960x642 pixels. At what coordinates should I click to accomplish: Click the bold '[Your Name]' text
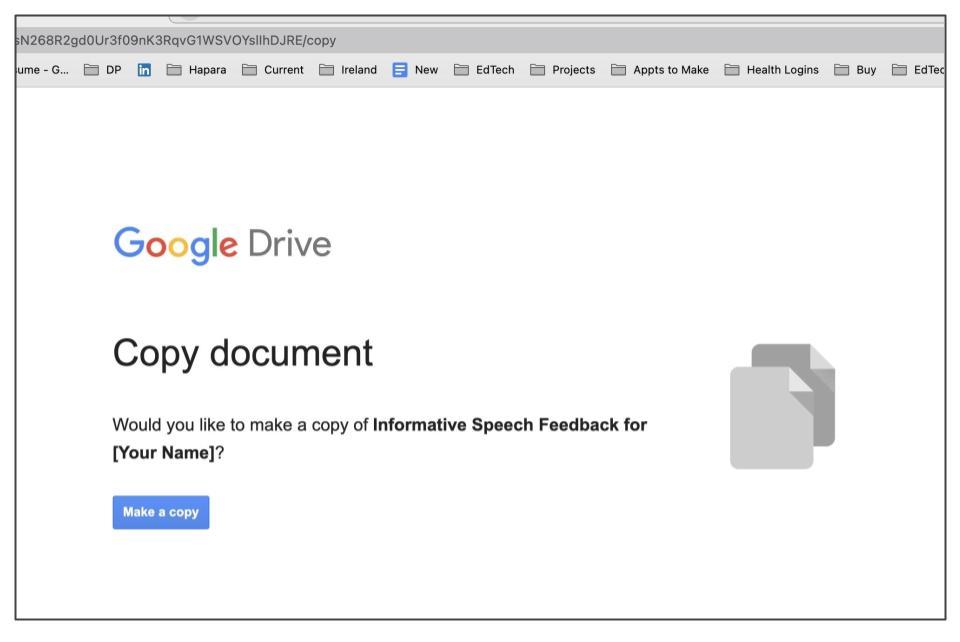[163, 453]
